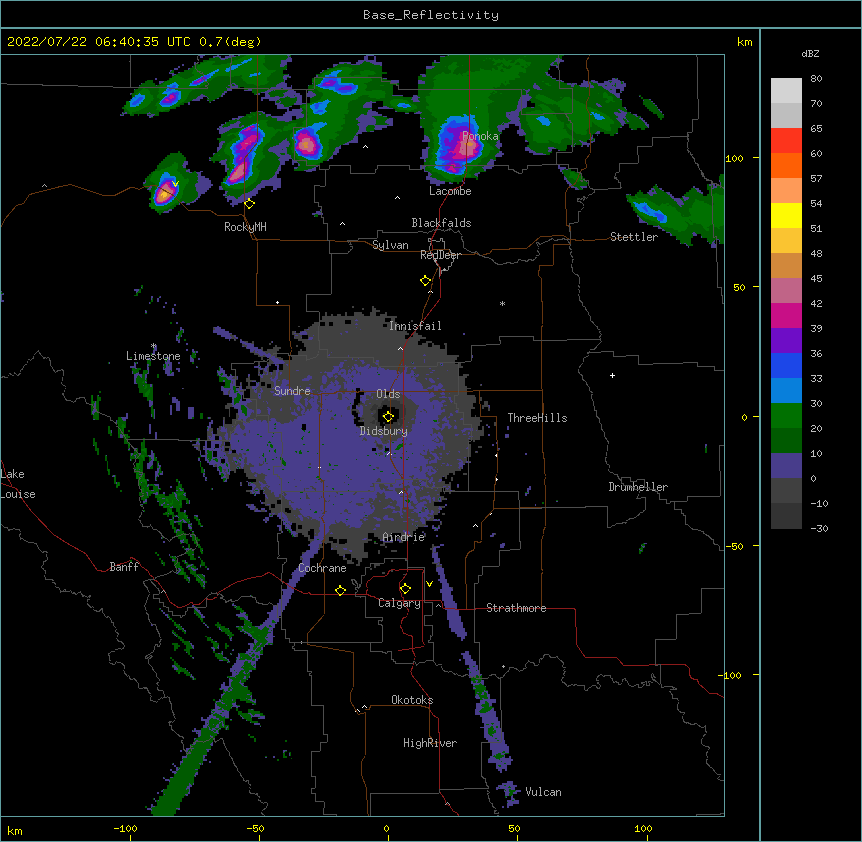Image resolution: width=862 pixels, height=842 pixels.
Task: Click the 80 value on dBZ scale
Action: tap(816, 79)
